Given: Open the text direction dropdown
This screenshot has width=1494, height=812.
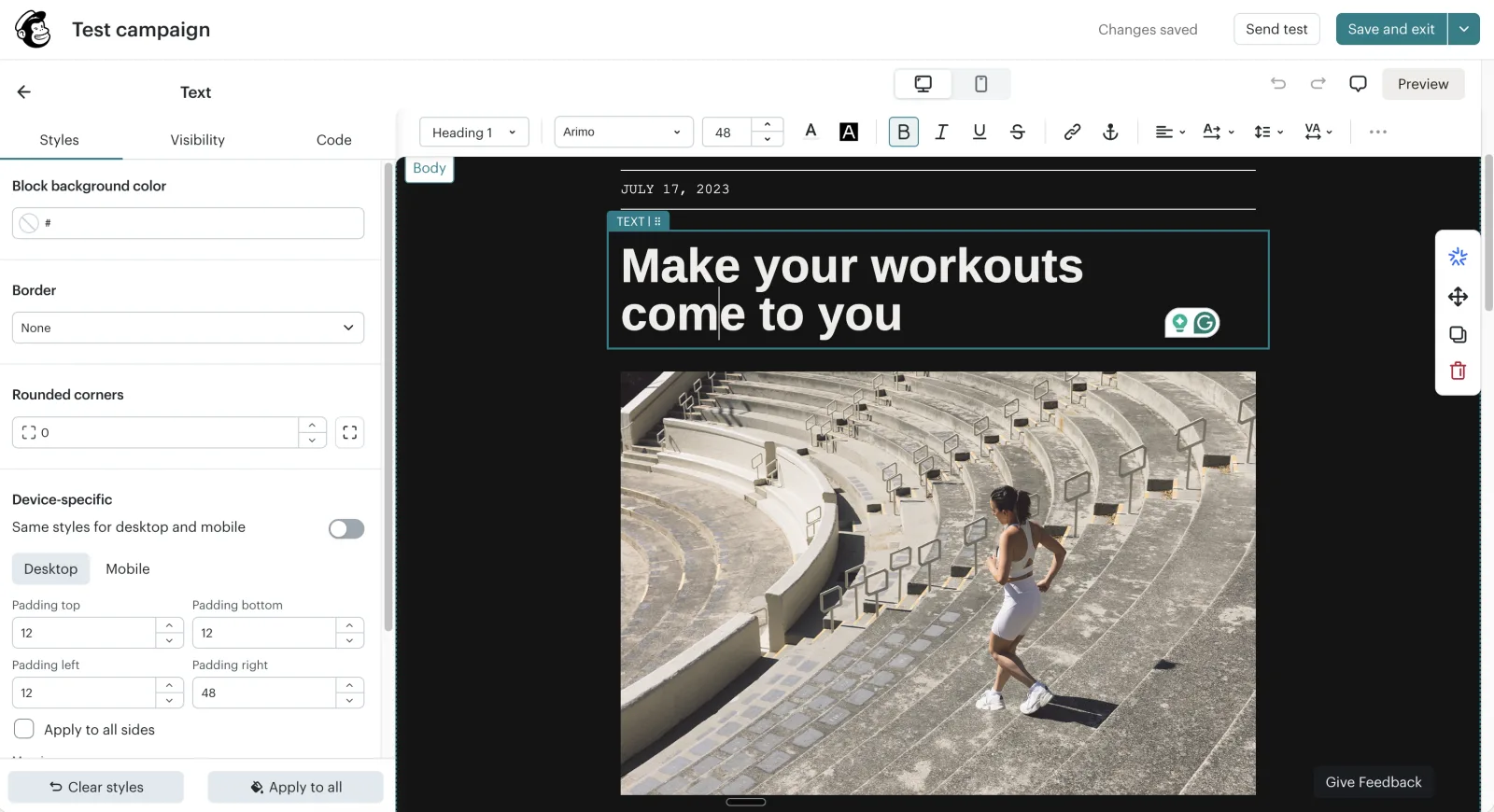Looking at the screenshot, I should click(x=1219, y=132).
